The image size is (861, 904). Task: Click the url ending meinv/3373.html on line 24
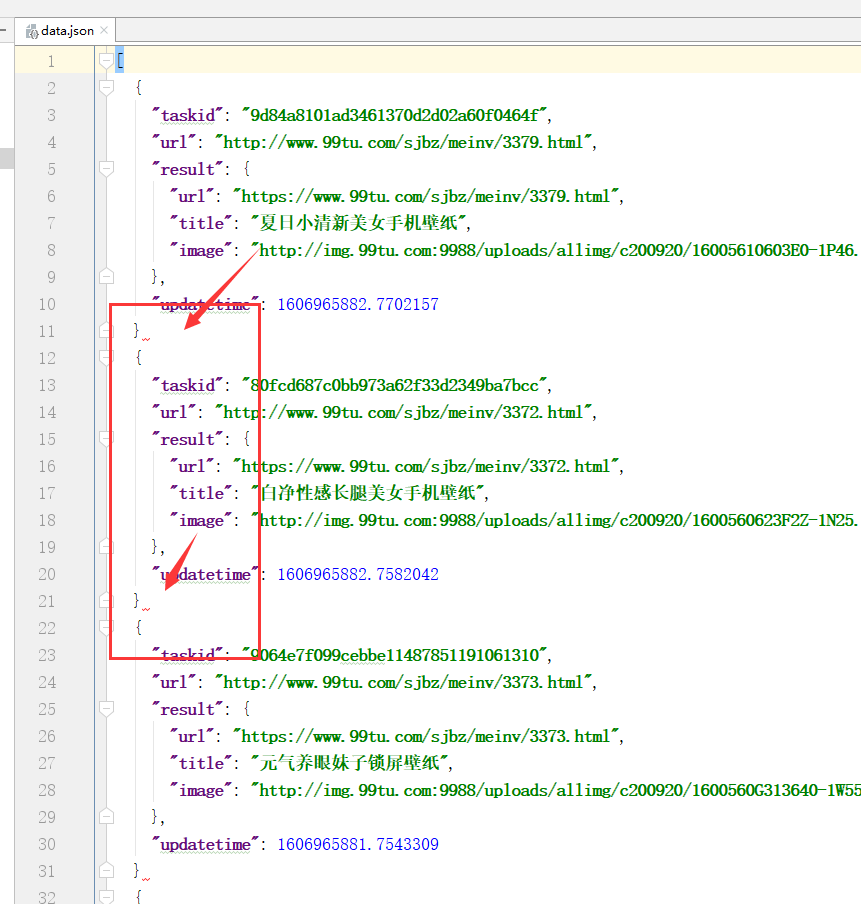pyautogui.click(x=404, y=682)
